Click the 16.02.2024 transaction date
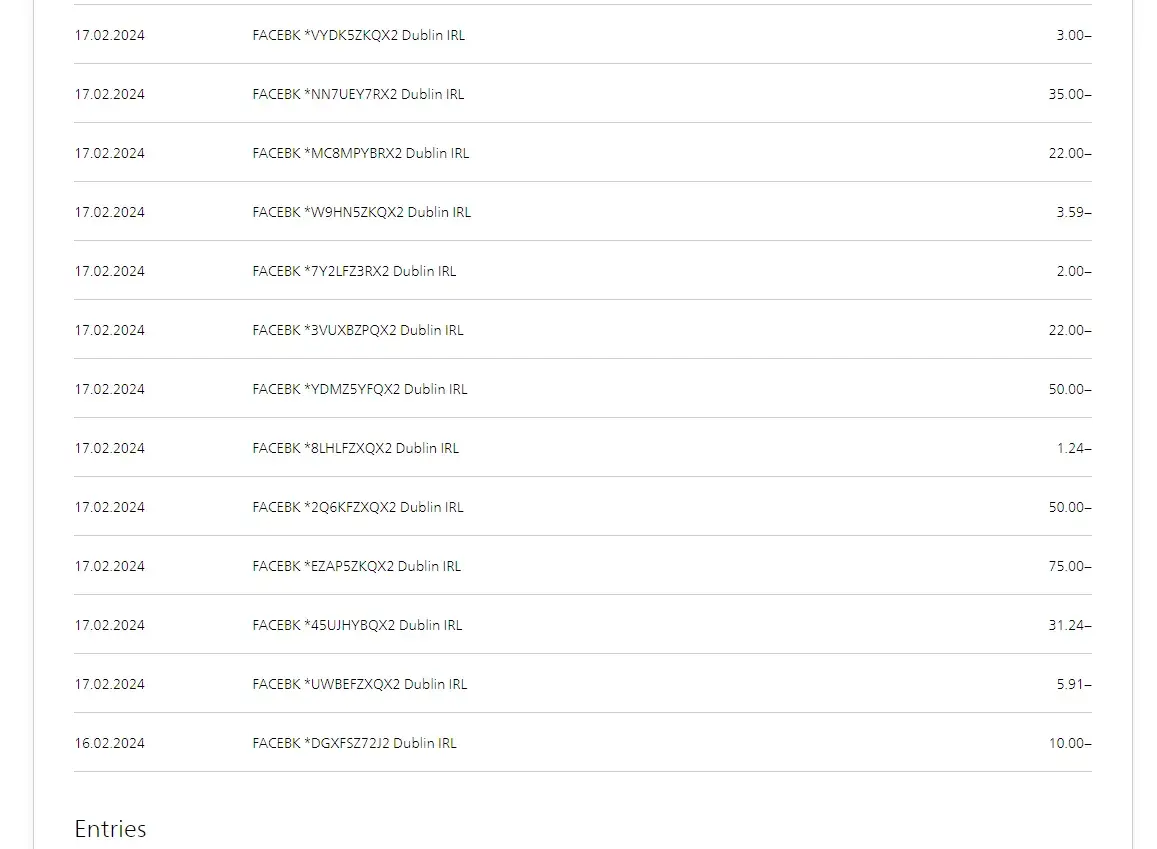This screenshot has width=1157, height=849. click(109, 743)
